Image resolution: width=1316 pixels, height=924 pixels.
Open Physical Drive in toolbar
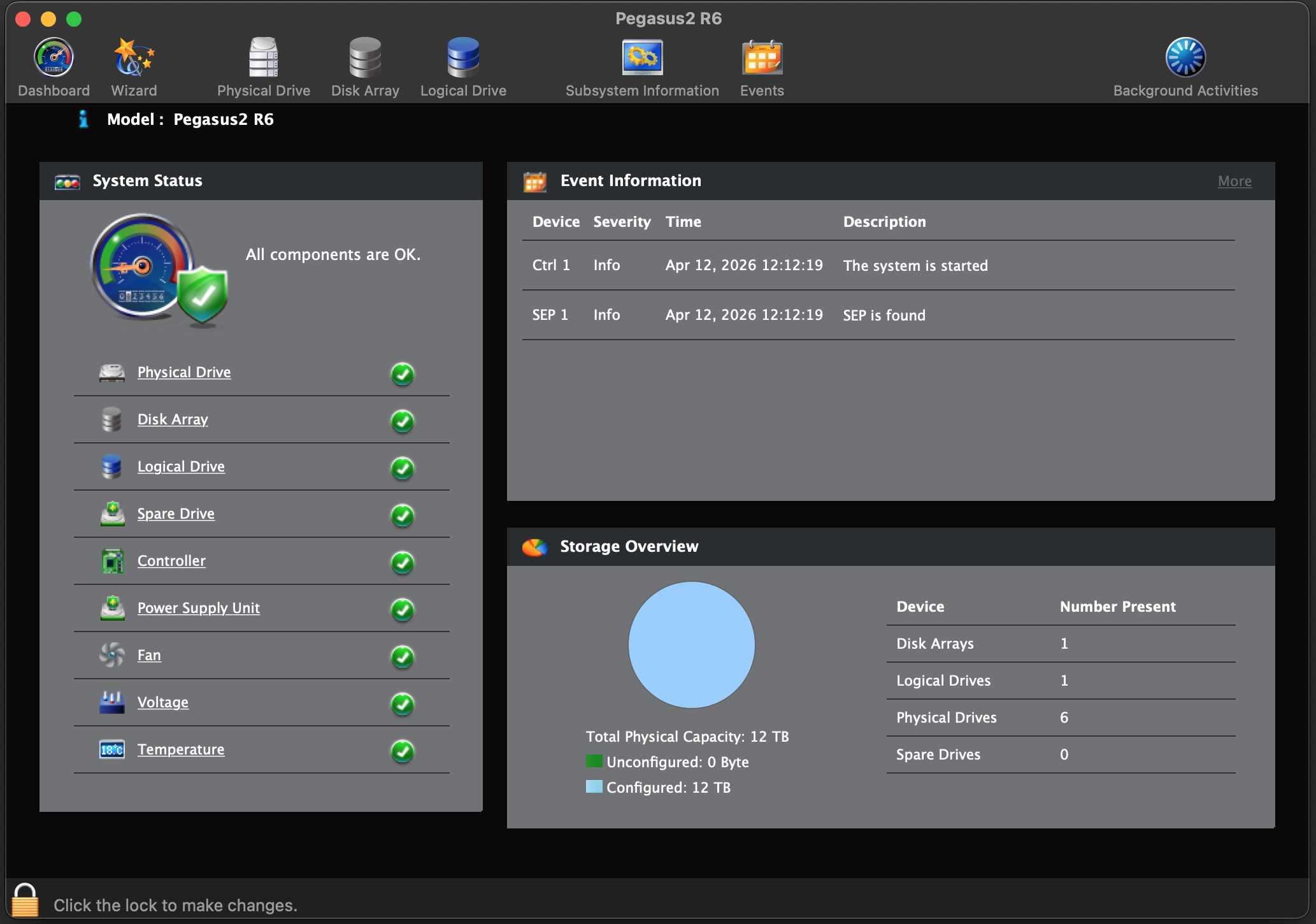pos(263,59)
